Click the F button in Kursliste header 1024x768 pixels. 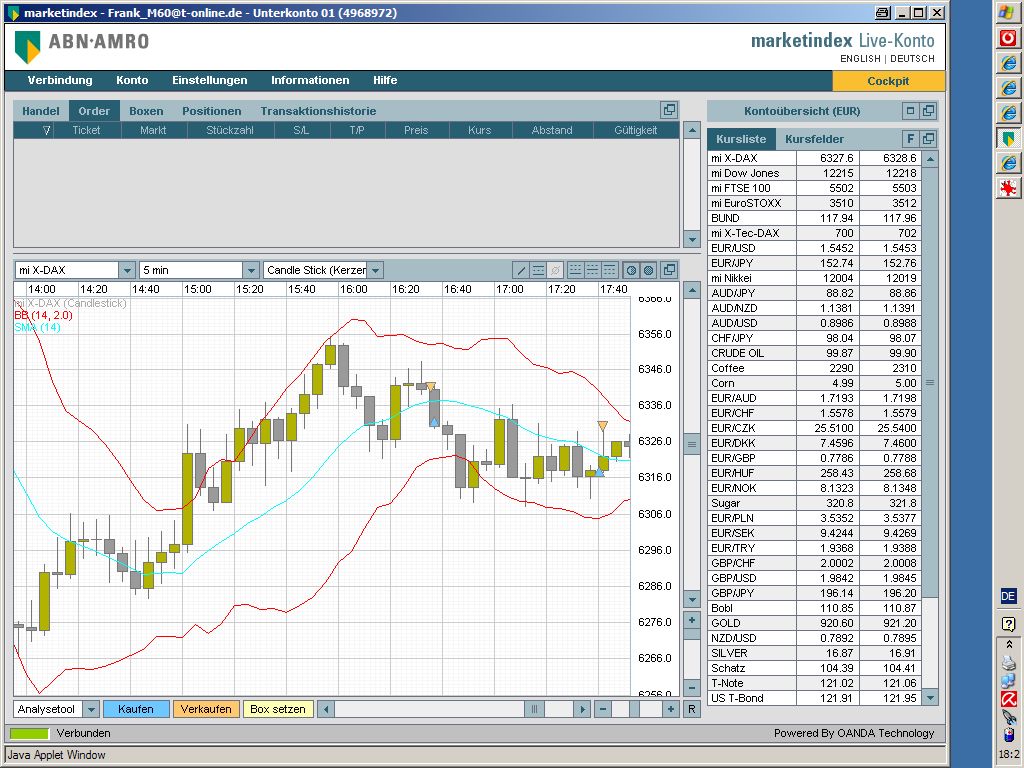[x=910, y=139]
